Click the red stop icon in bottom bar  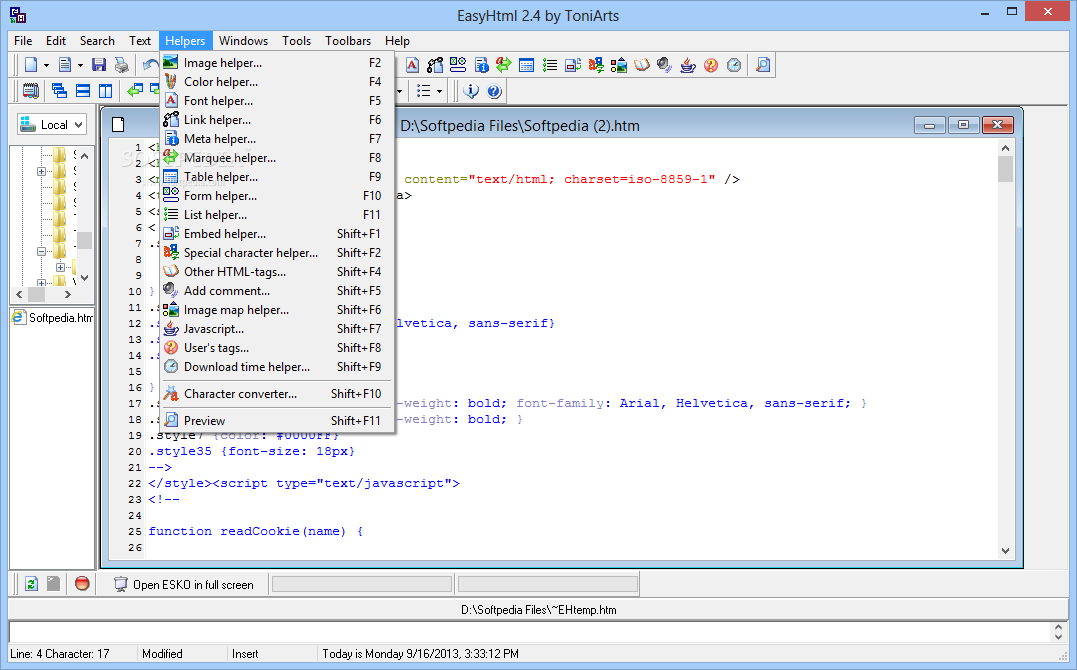coord(82,584)
